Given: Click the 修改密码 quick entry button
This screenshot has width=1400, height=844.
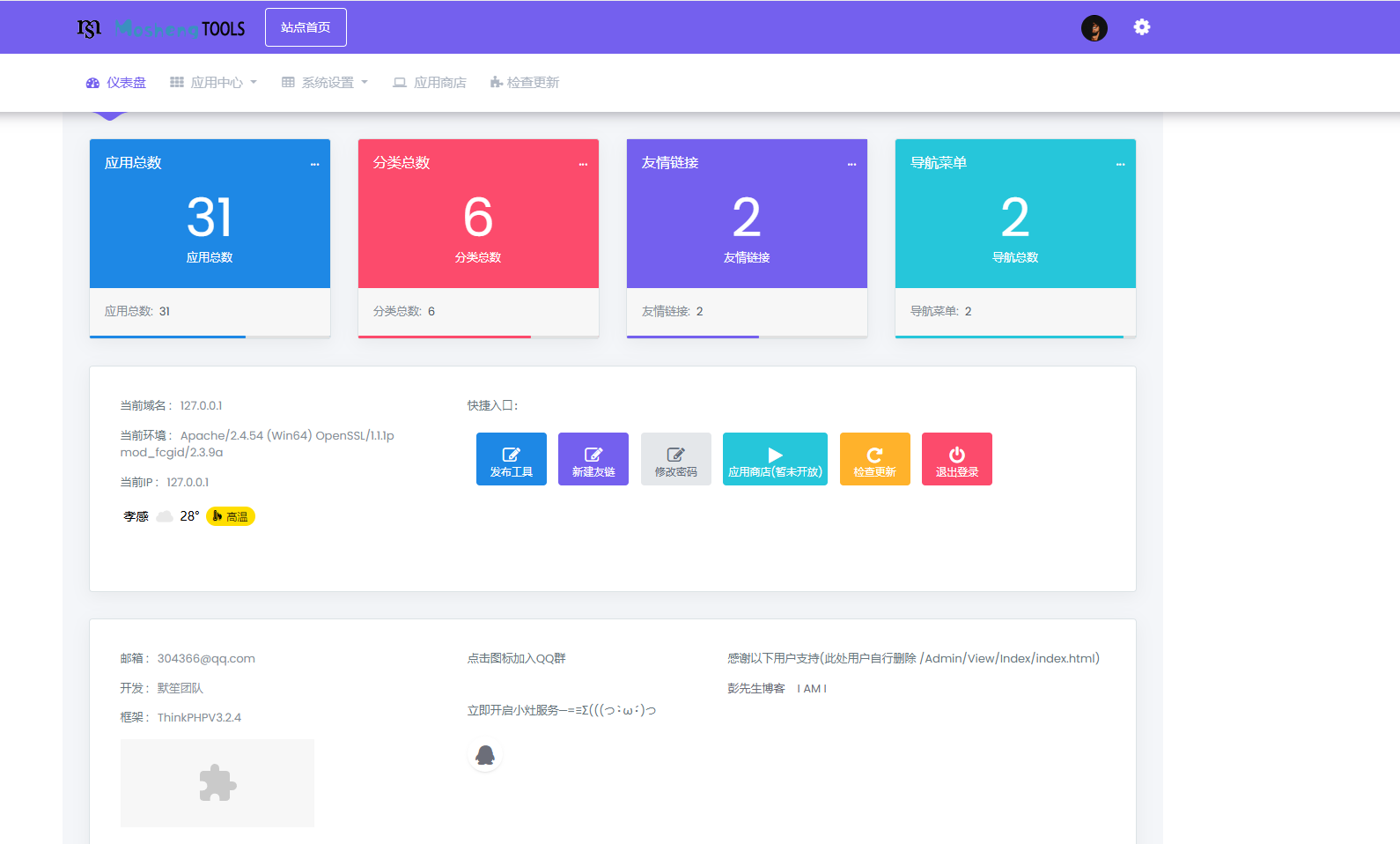Looking at the screenshot, I should (676, 459).
